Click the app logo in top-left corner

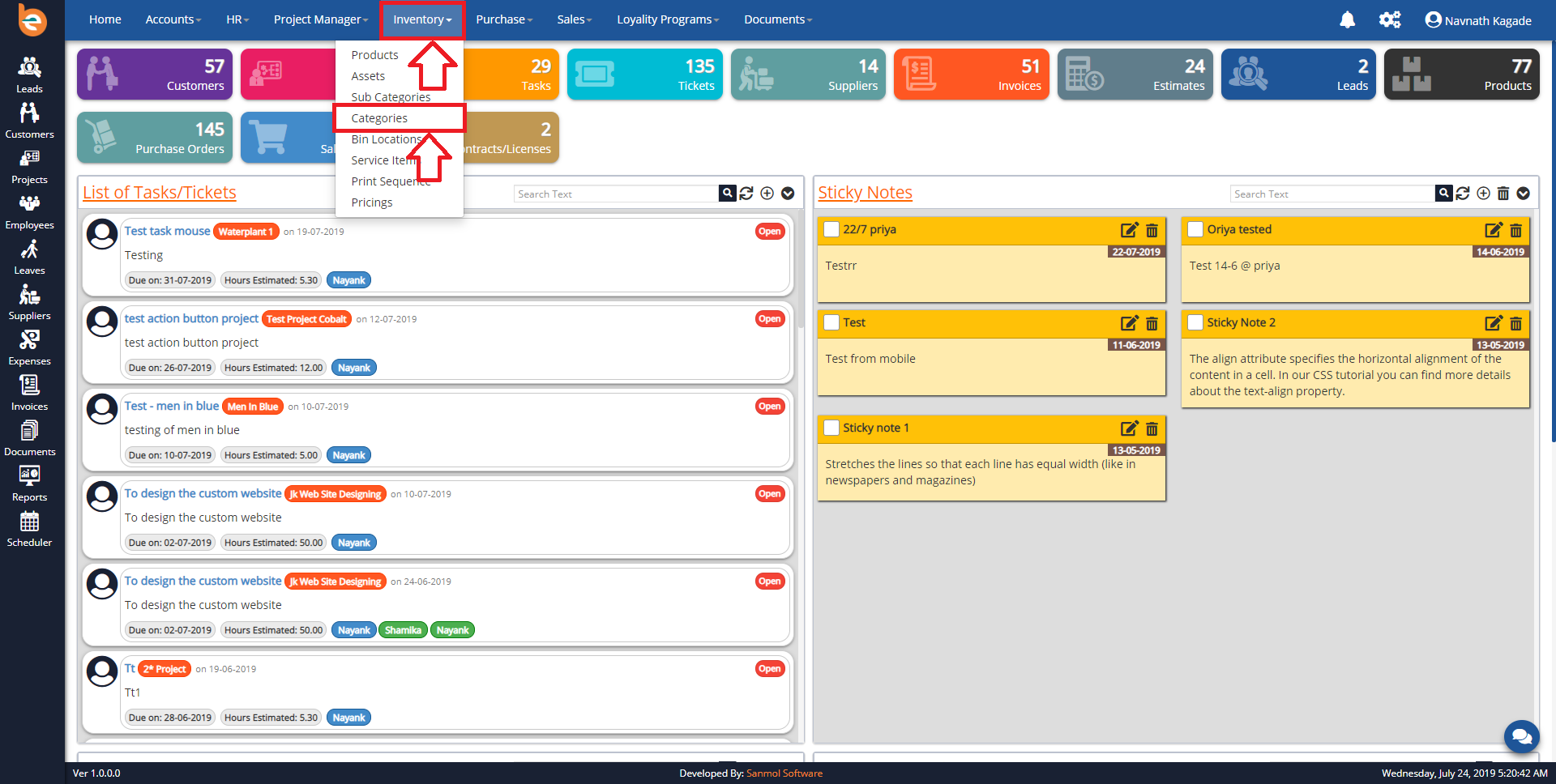click(32, 20)
